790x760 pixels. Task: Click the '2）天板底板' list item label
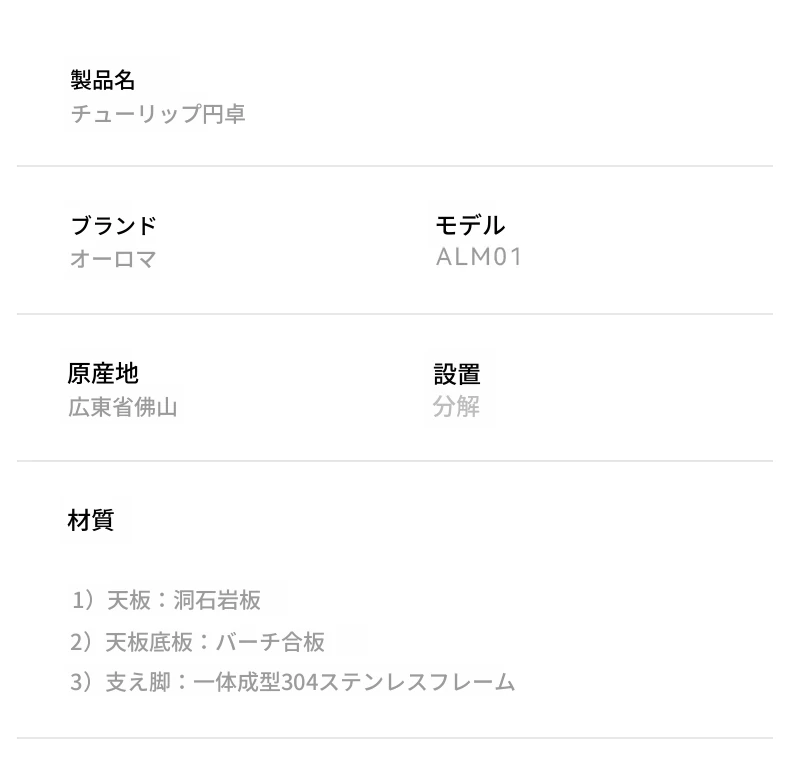pos(131,642)
